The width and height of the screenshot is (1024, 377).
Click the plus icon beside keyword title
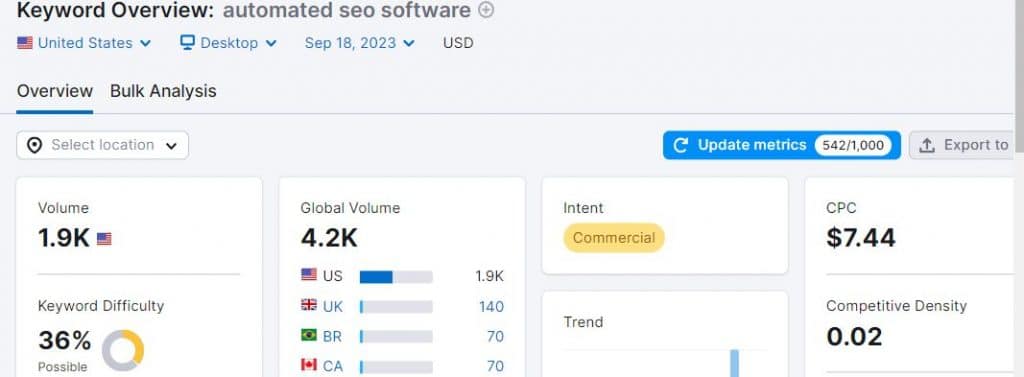487,10
